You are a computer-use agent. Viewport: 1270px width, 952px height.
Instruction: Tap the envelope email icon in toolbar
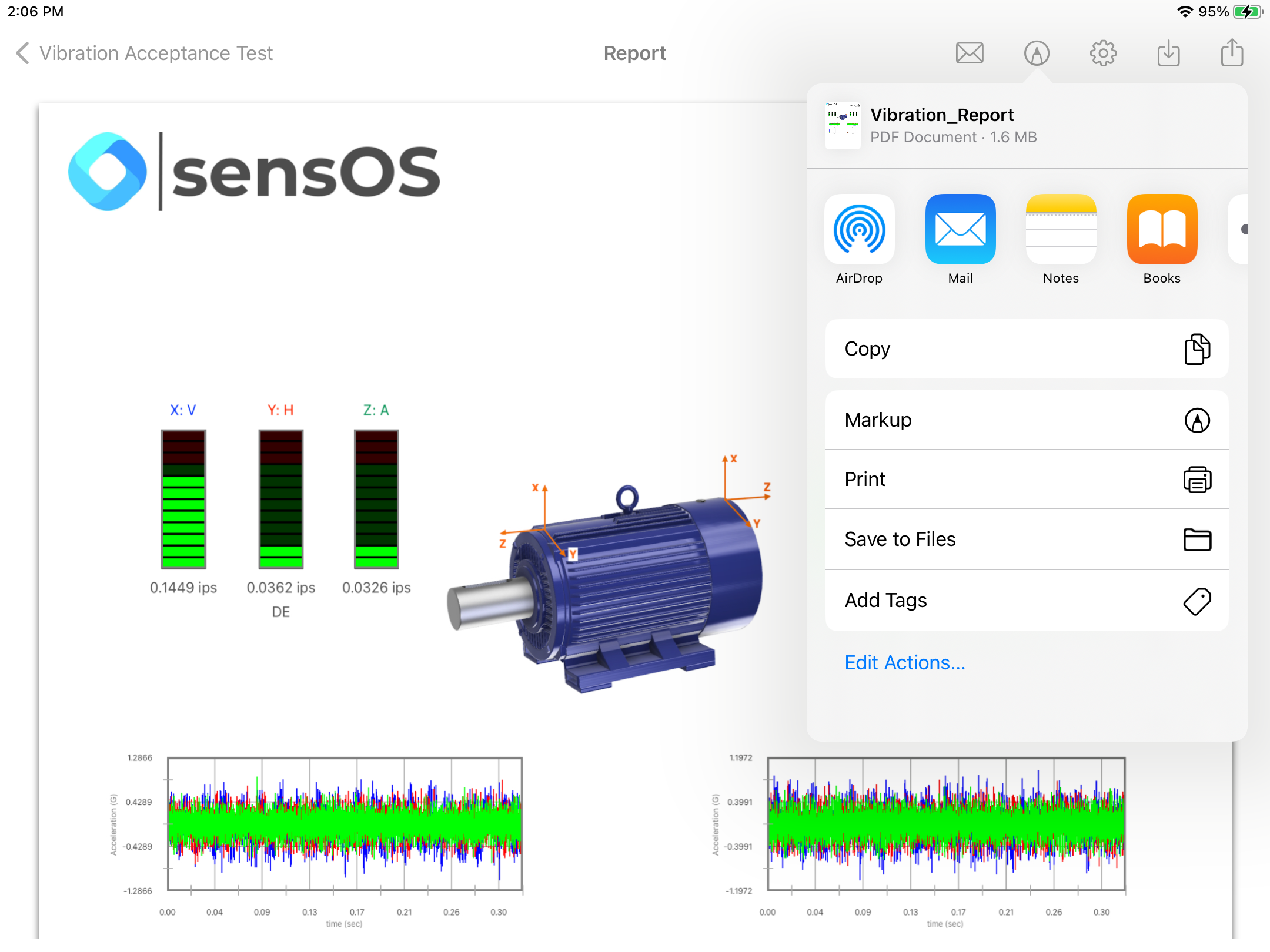click(970, 53)
